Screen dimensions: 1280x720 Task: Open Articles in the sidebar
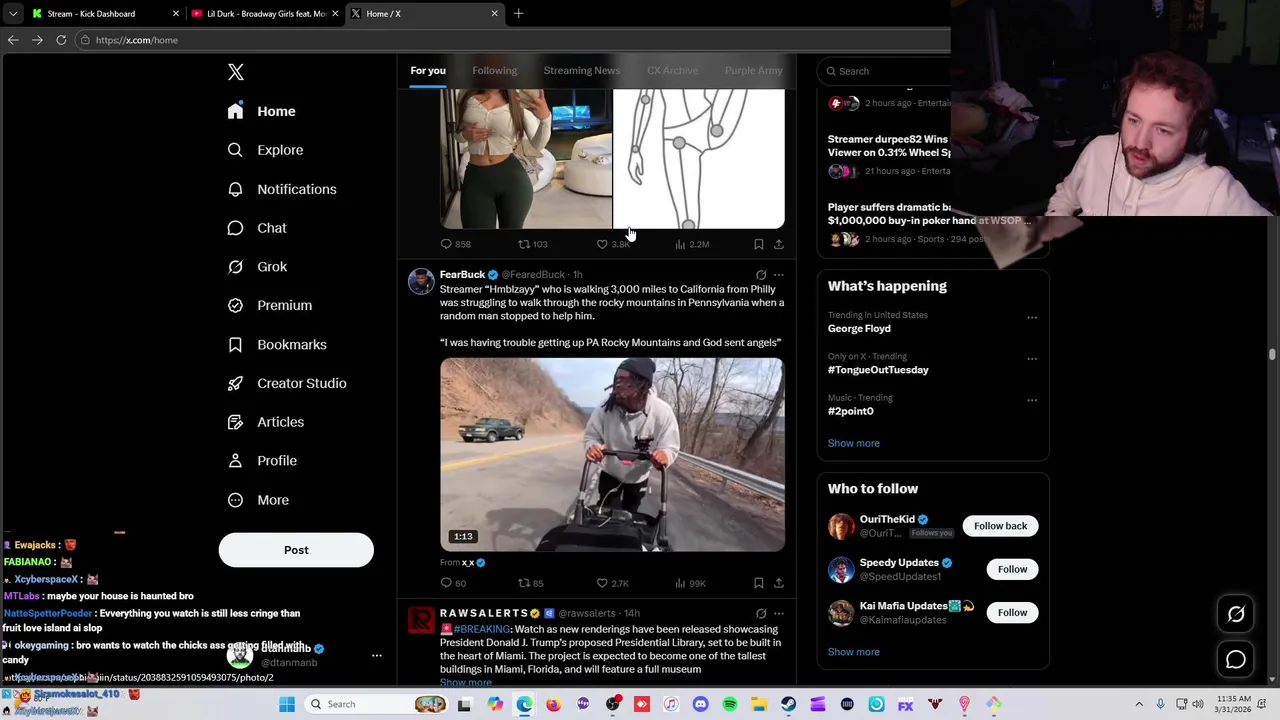point(266,422)
